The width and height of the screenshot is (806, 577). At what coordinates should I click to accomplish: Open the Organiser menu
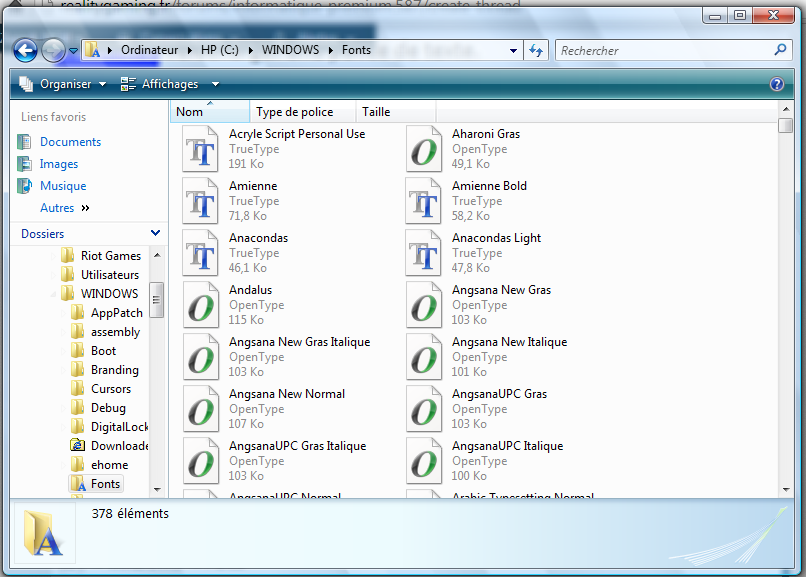point(63,84)
